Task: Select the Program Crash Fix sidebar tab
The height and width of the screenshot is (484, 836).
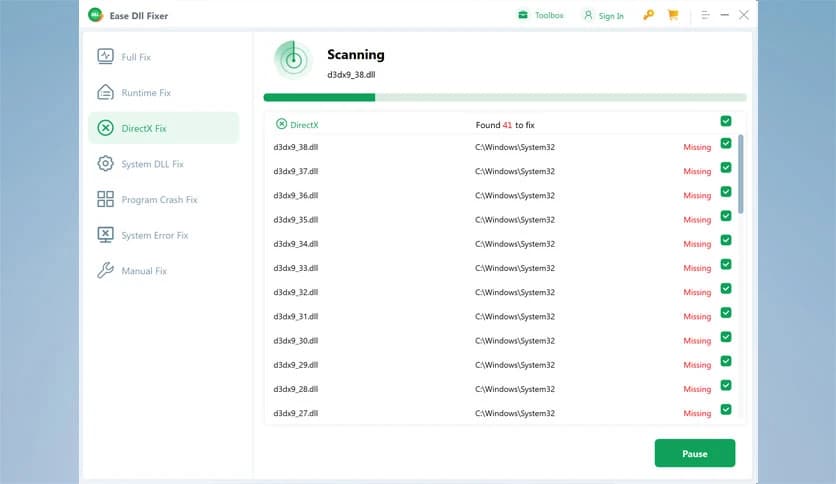Action: pyautogui.click(x=164, y=199)
